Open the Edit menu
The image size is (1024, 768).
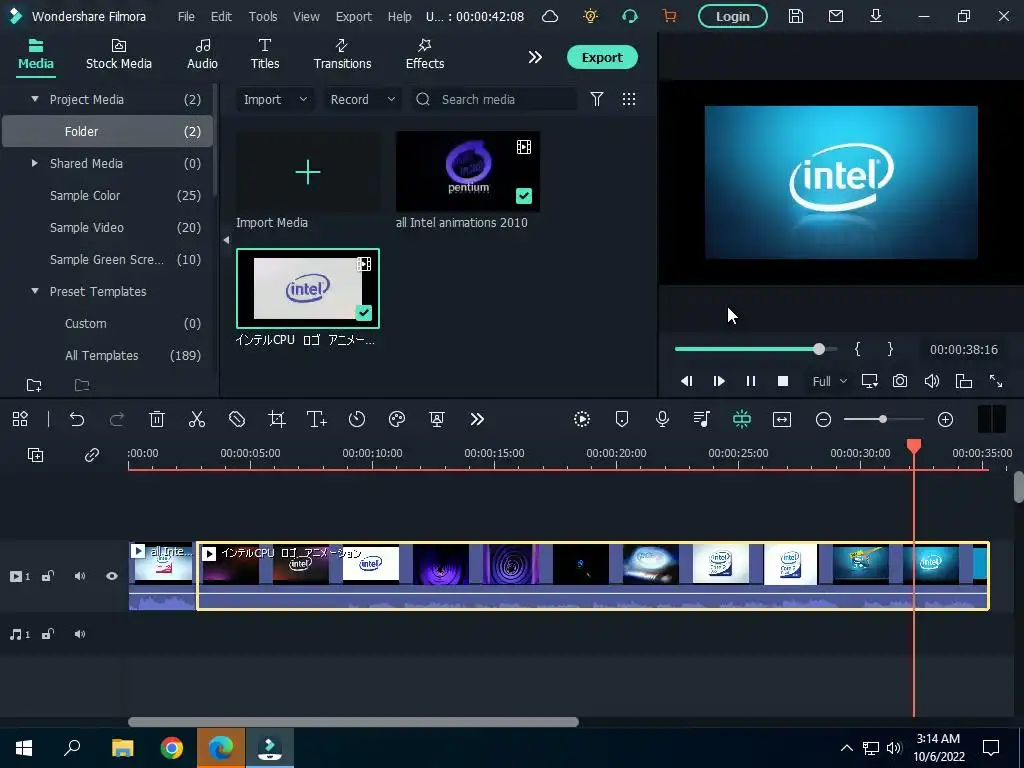221,16
